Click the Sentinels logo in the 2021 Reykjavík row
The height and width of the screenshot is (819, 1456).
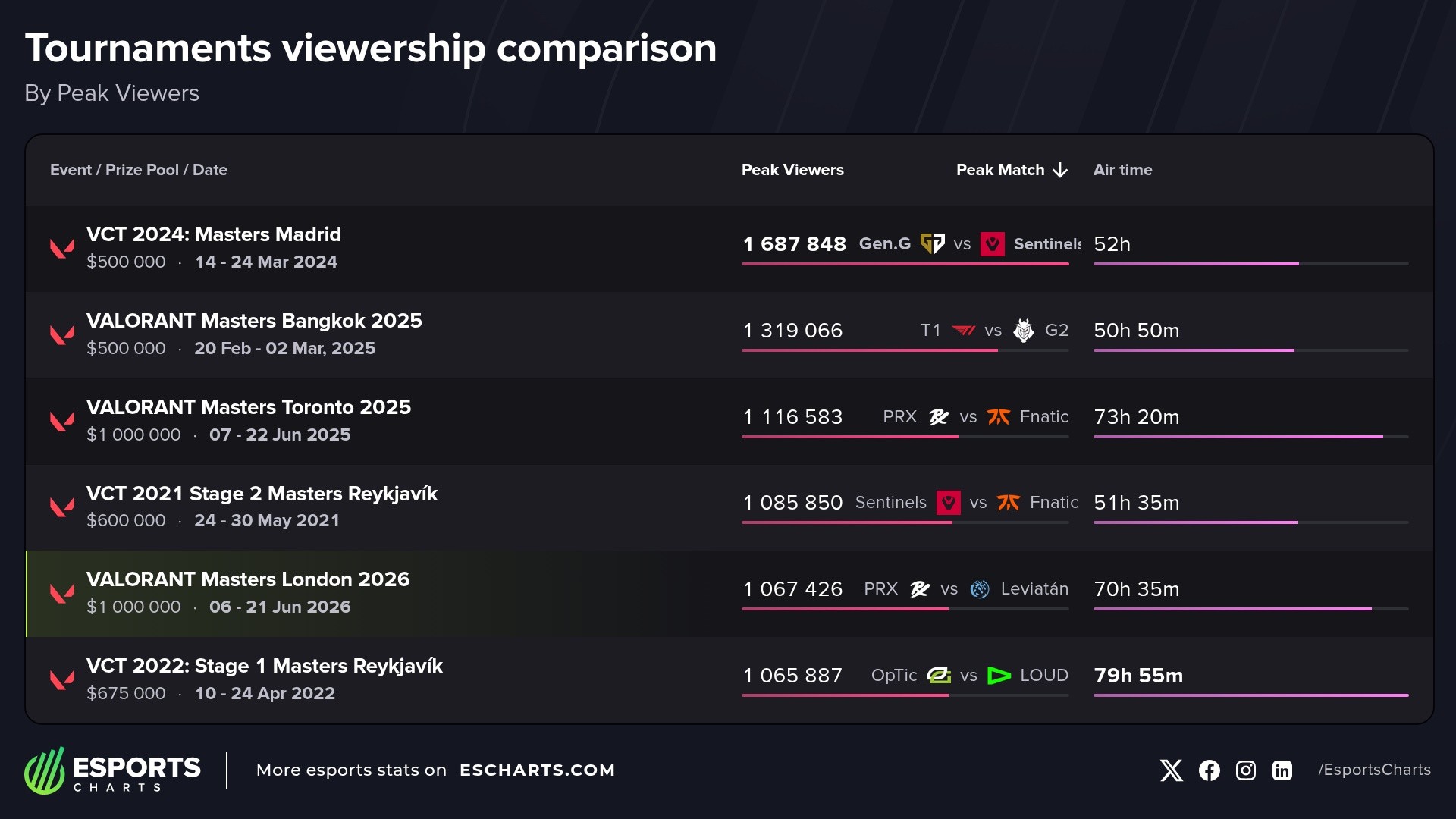(x=949, y=502)
